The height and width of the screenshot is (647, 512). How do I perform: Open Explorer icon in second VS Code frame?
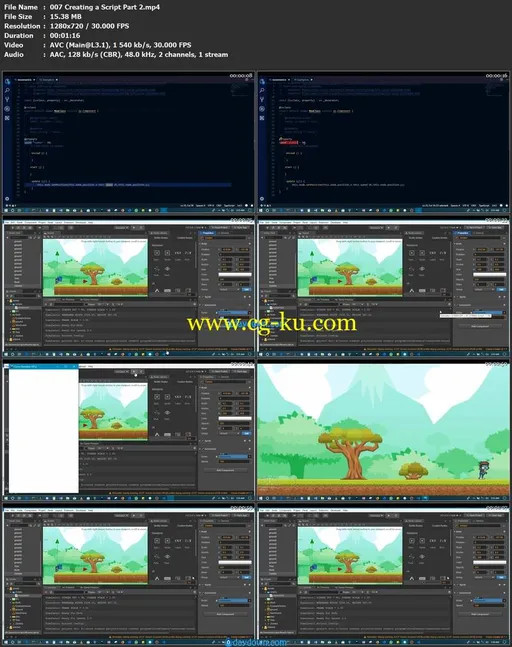click(x=262, y=81)
